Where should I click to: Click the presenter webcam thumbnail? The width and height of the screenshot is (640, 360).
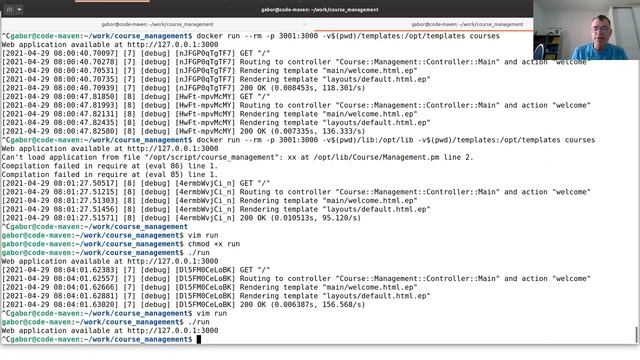coord(586,30)
